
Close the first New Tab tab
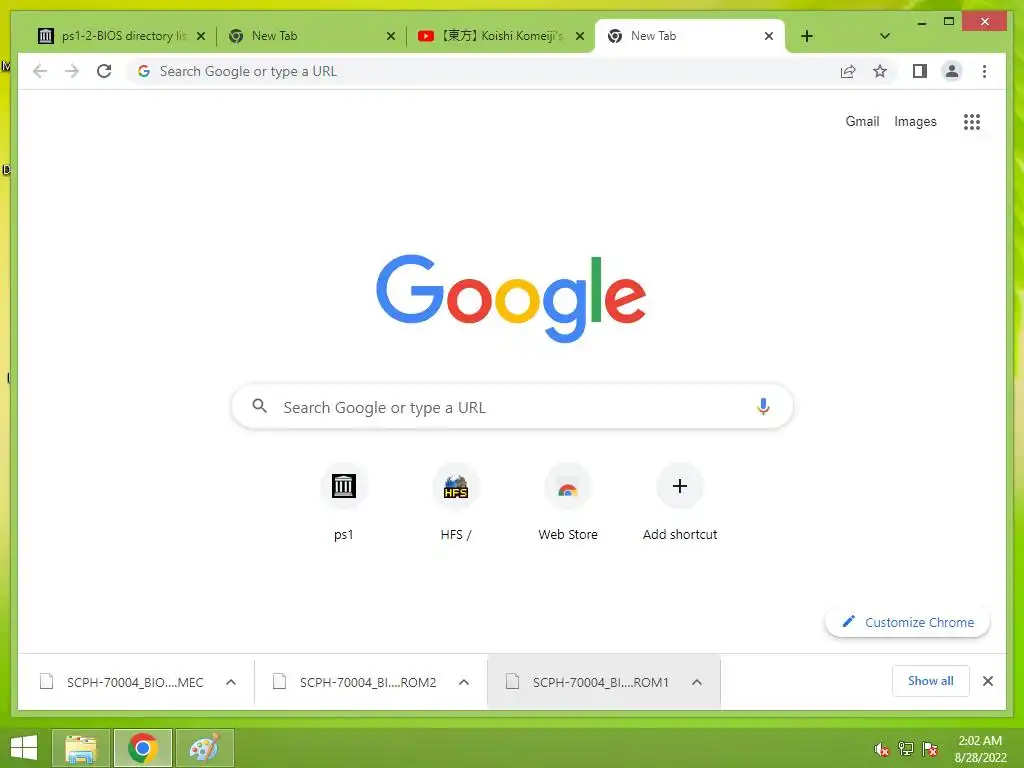click(391, 36)
